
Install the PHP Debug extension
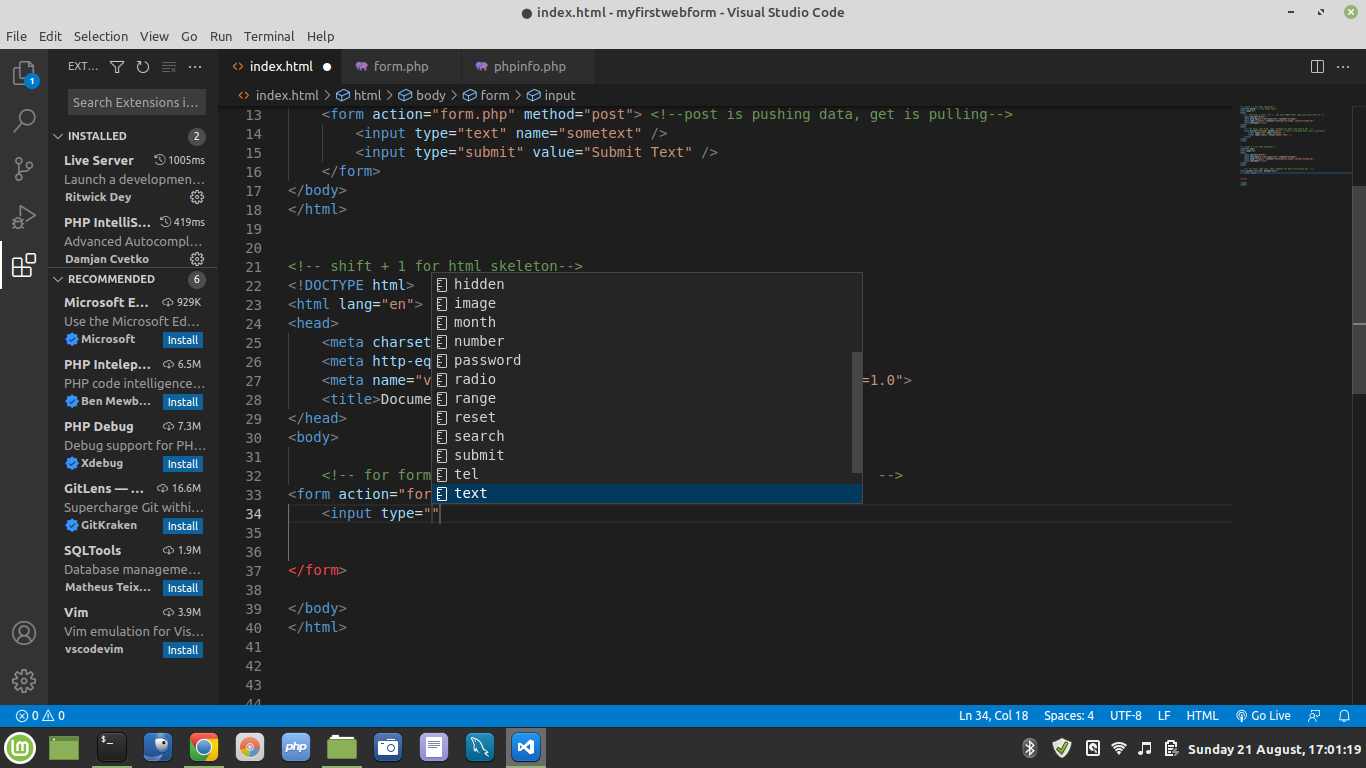[183, 464]
